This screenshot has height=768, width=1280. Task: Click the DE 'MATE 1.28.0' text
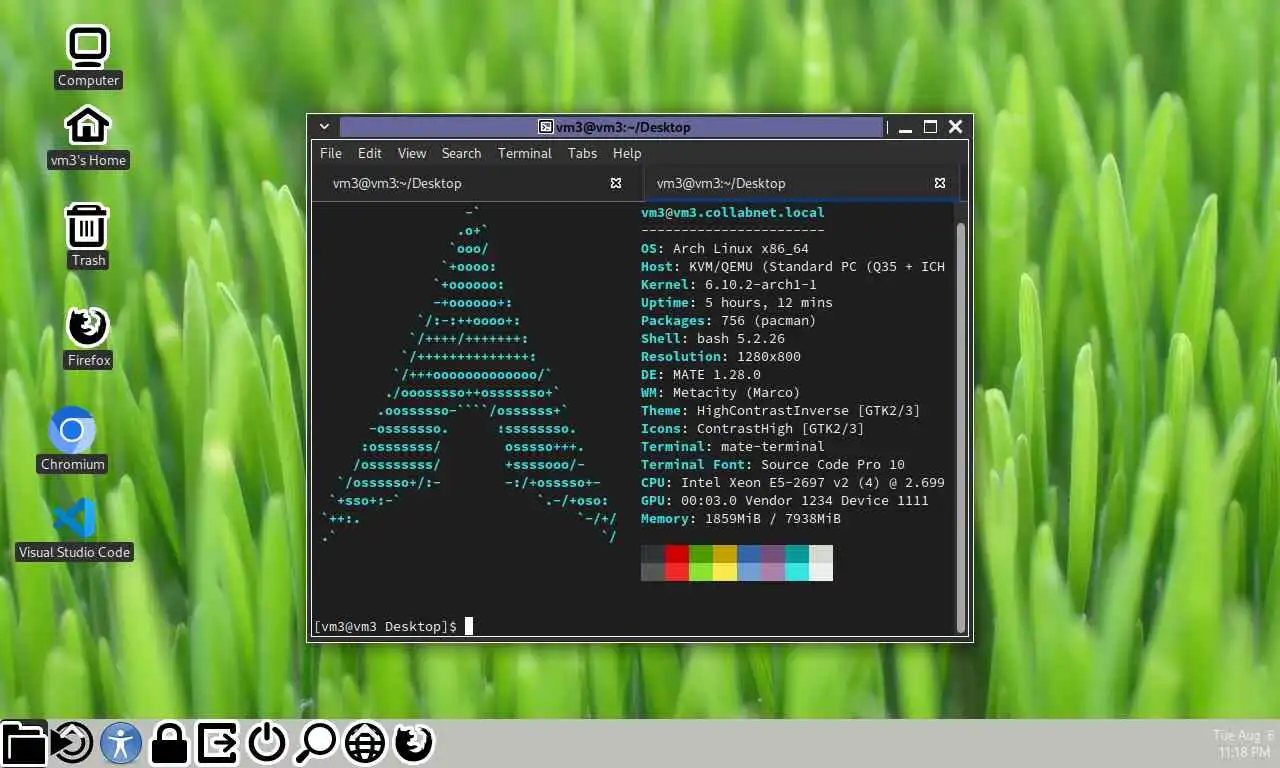[x=717, y=374]
